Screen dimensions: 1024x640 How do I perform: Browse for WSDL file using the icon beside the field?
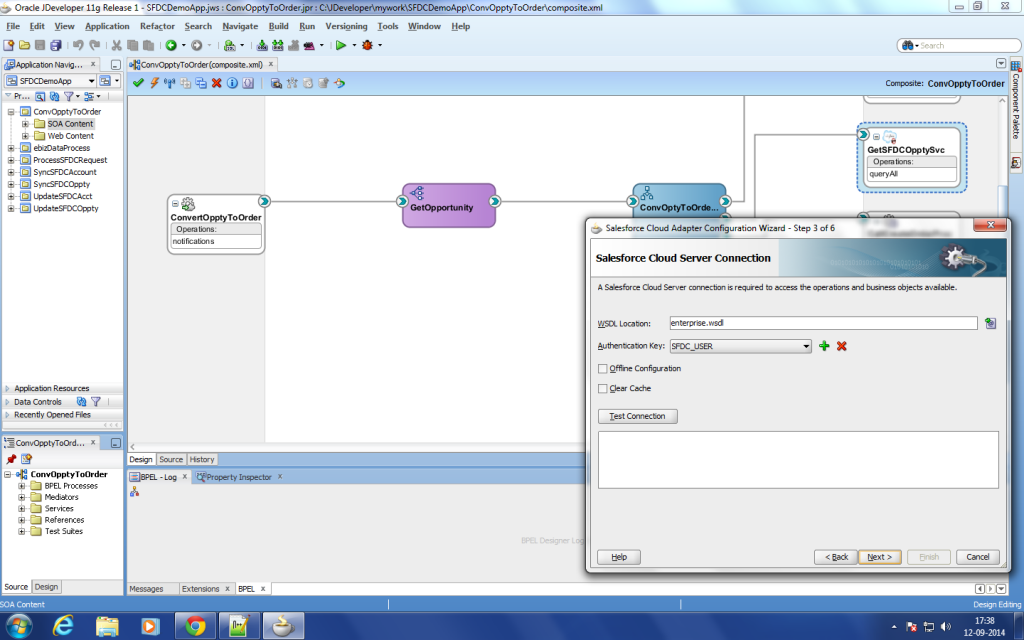991,323
